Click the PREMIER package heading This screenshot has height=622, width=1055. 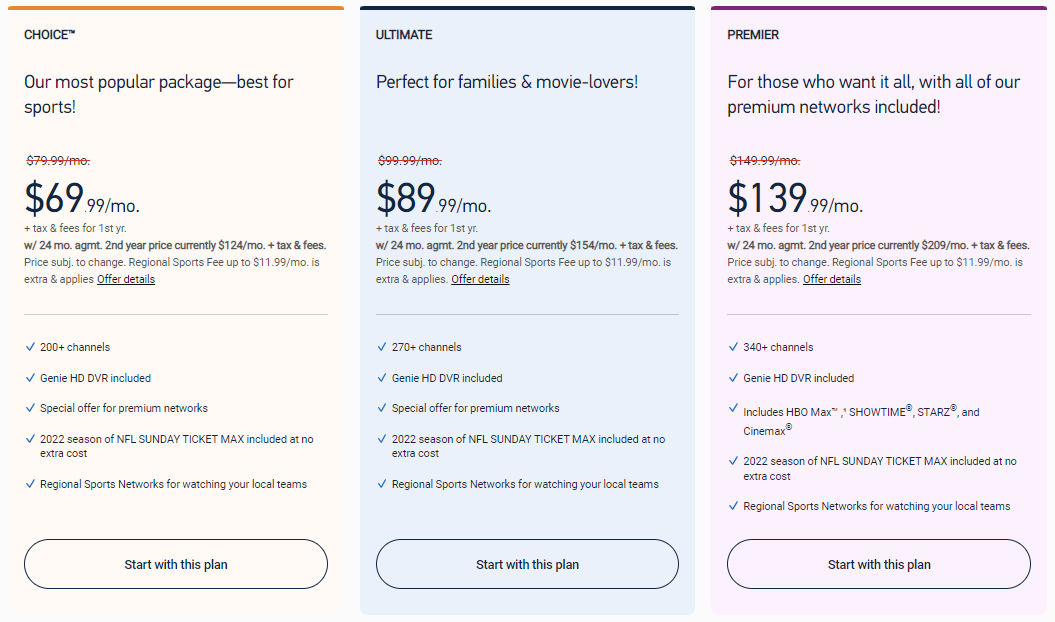[753, 35]
